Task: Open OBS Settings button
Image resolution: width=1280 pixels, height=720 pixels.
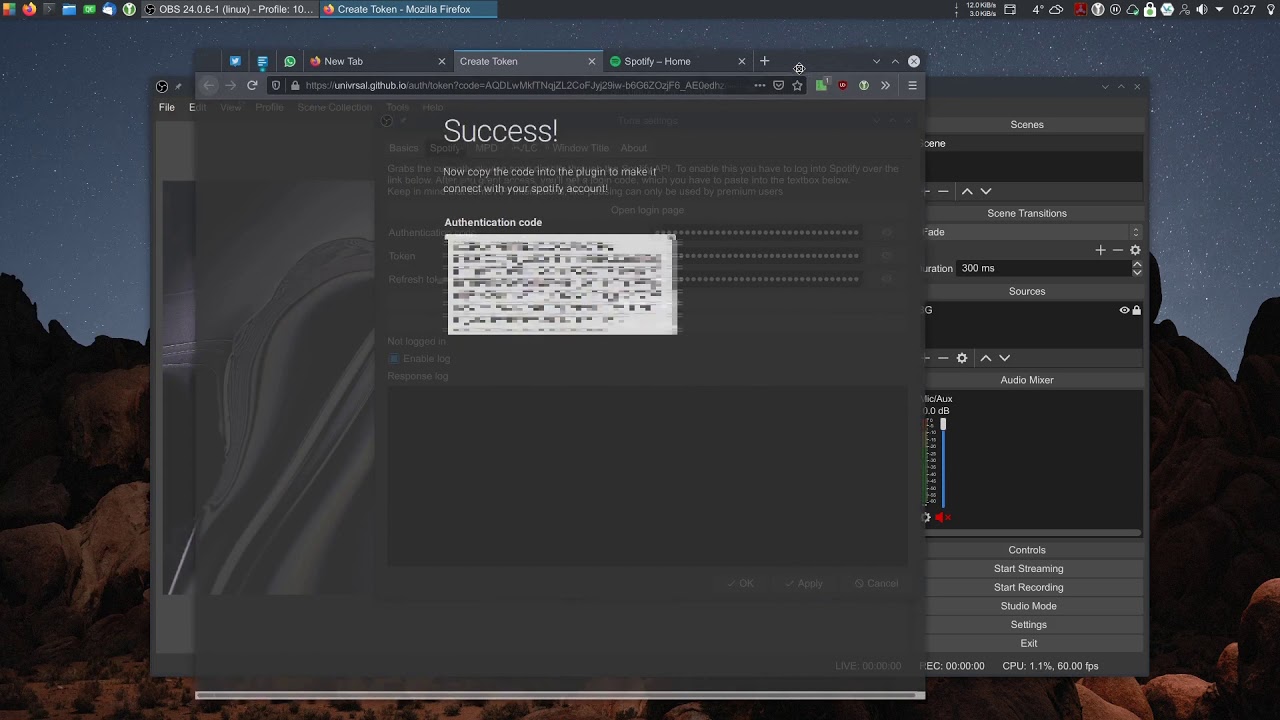Action: point(1028,625)
